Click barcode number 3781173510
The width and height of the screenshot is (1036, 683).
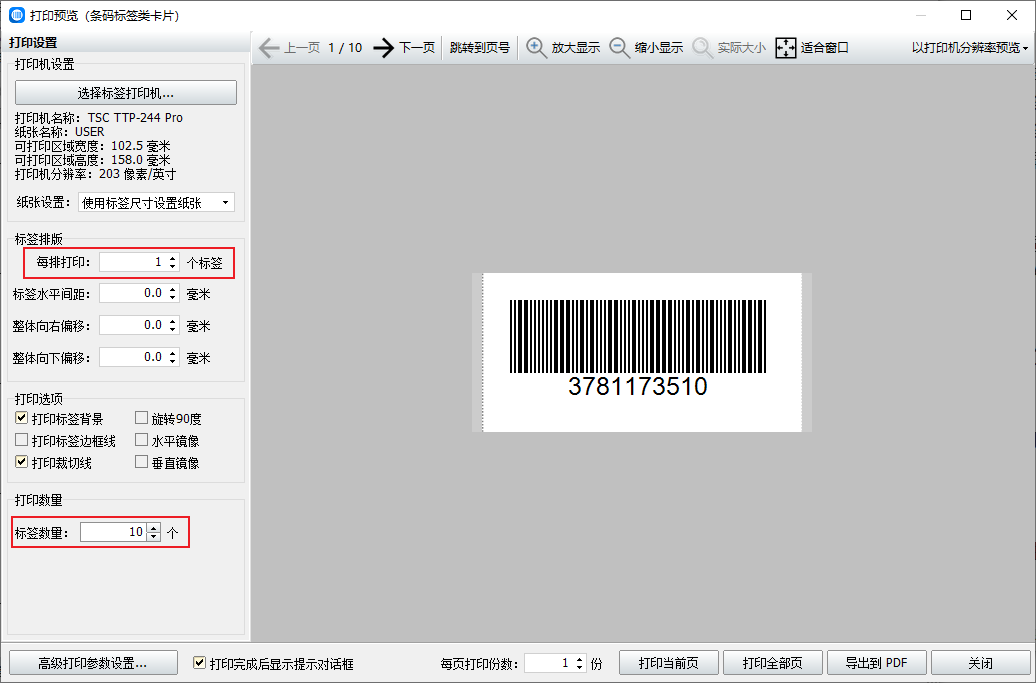tap(638, 386)
